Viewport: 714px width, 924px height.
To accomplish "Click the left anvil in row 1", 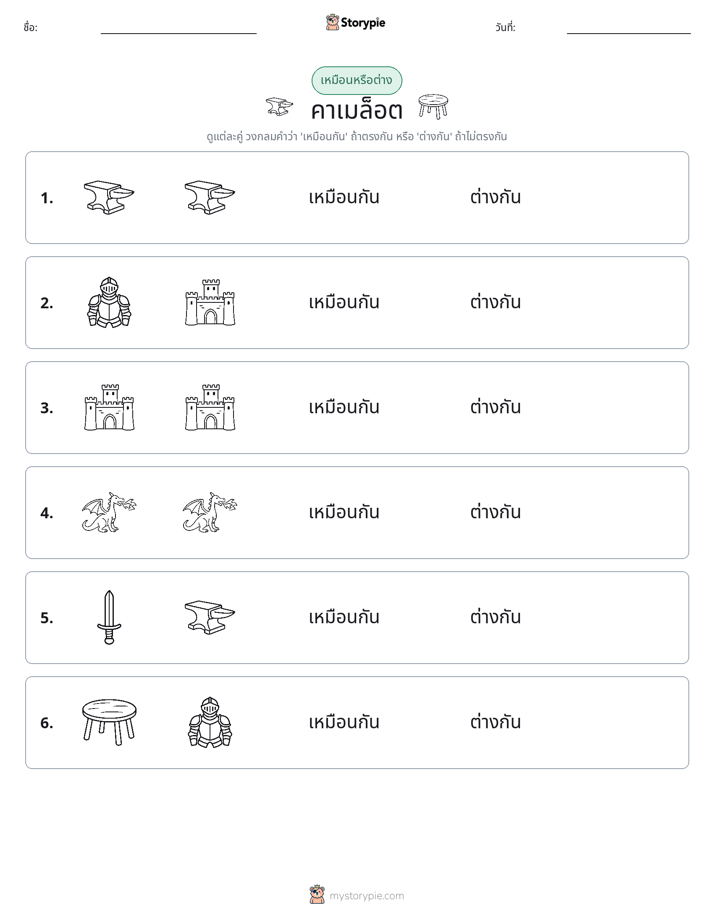I will 109,197.
